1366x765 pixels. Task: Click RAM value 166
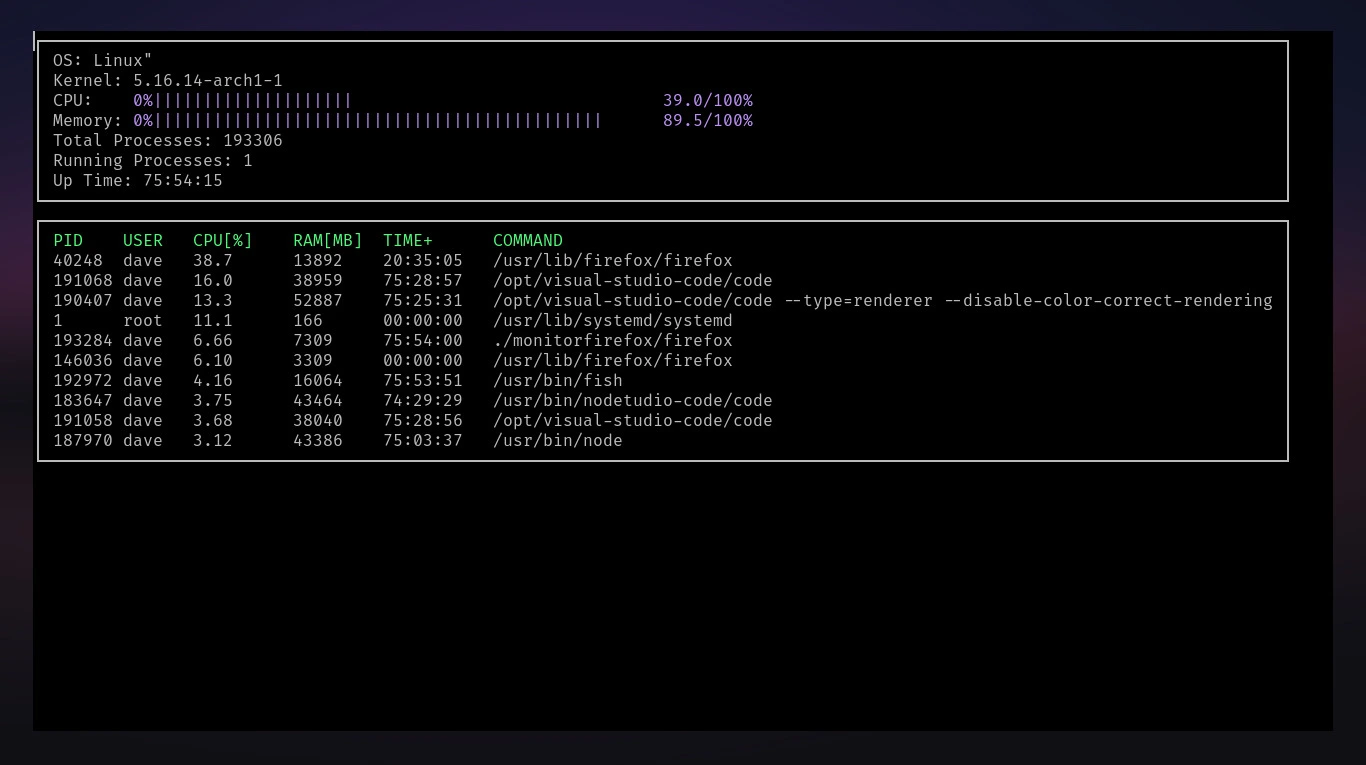point(308,321)
